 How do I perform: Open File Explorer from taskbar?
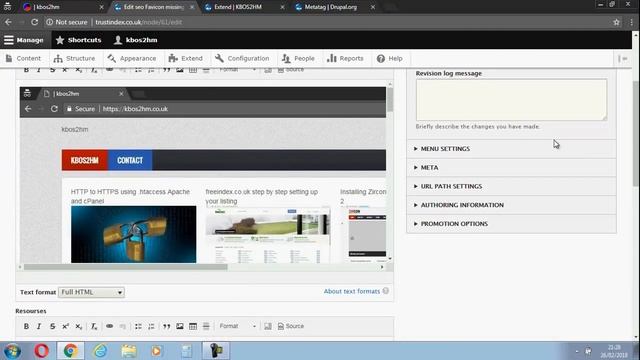coord(129,351)
